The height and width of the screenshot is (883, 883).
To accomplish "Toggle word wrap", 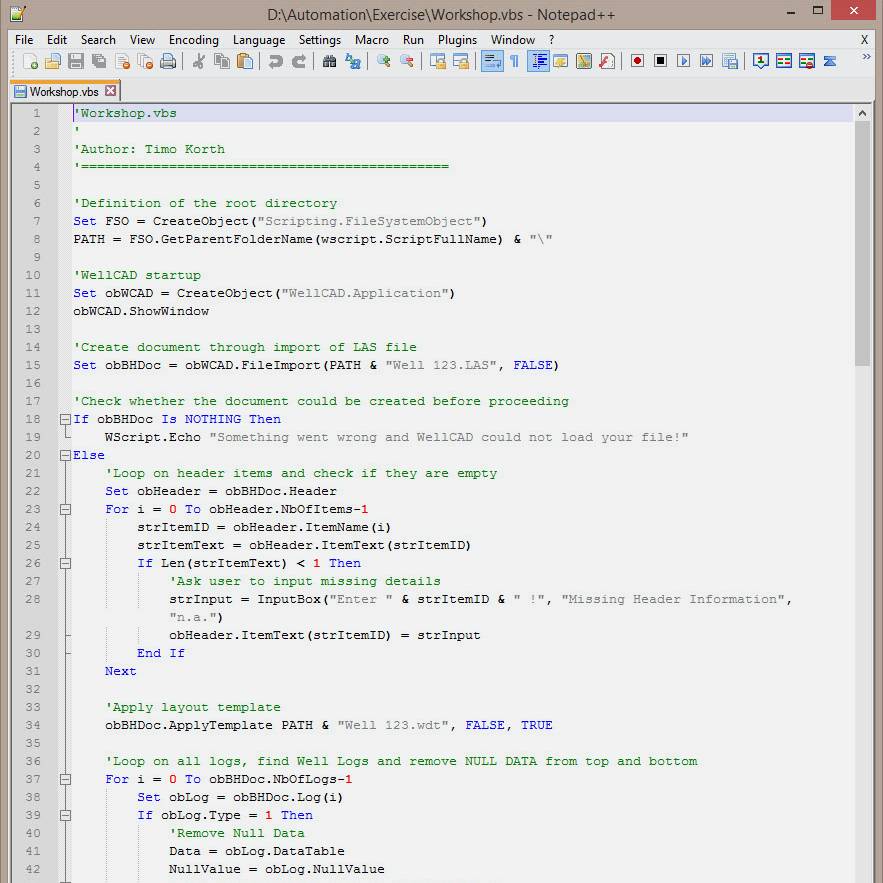I will 492,61.
